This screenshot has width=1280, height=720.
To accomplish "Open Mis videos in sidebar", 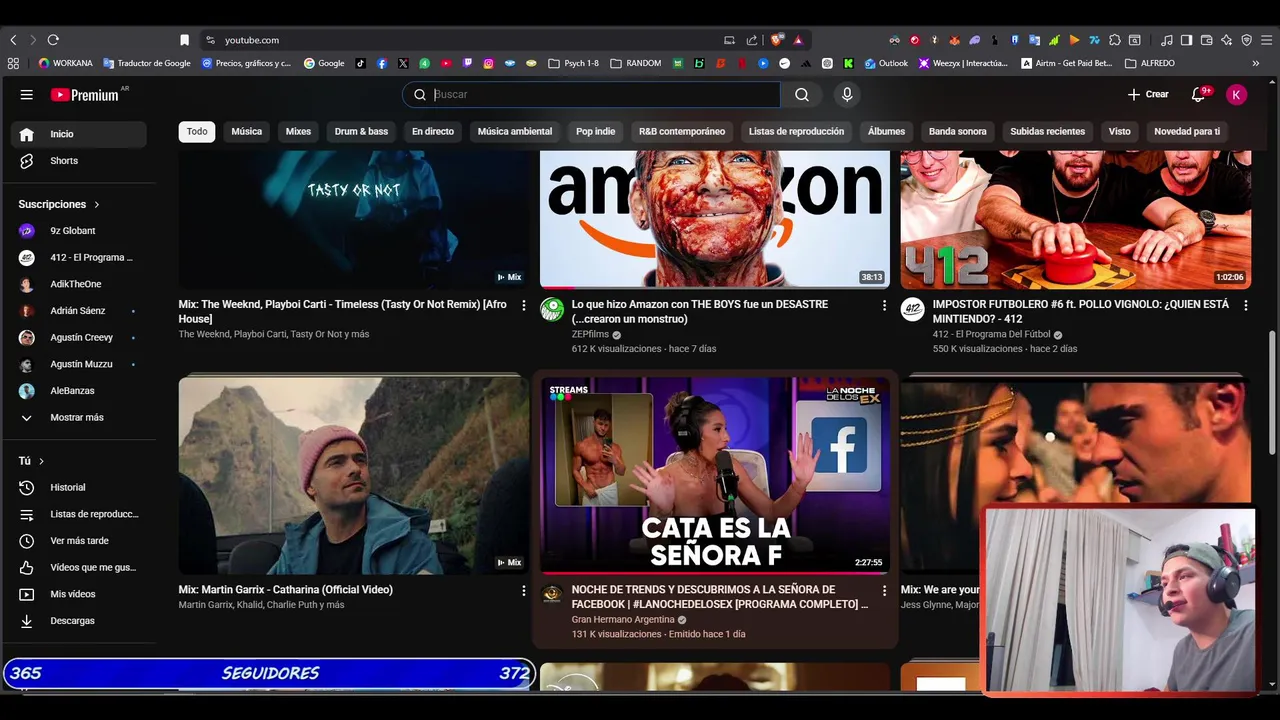I will [x=78, y=594].
